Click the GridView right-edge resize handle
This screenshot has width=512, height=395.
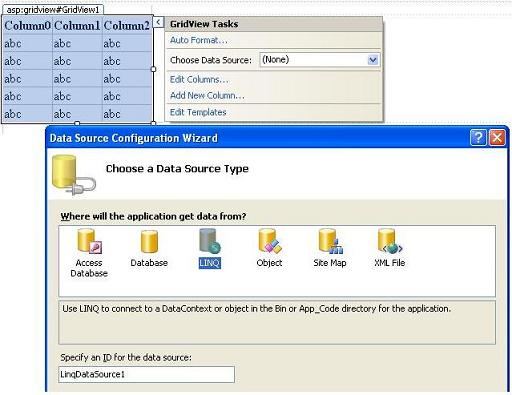(153, 69)
